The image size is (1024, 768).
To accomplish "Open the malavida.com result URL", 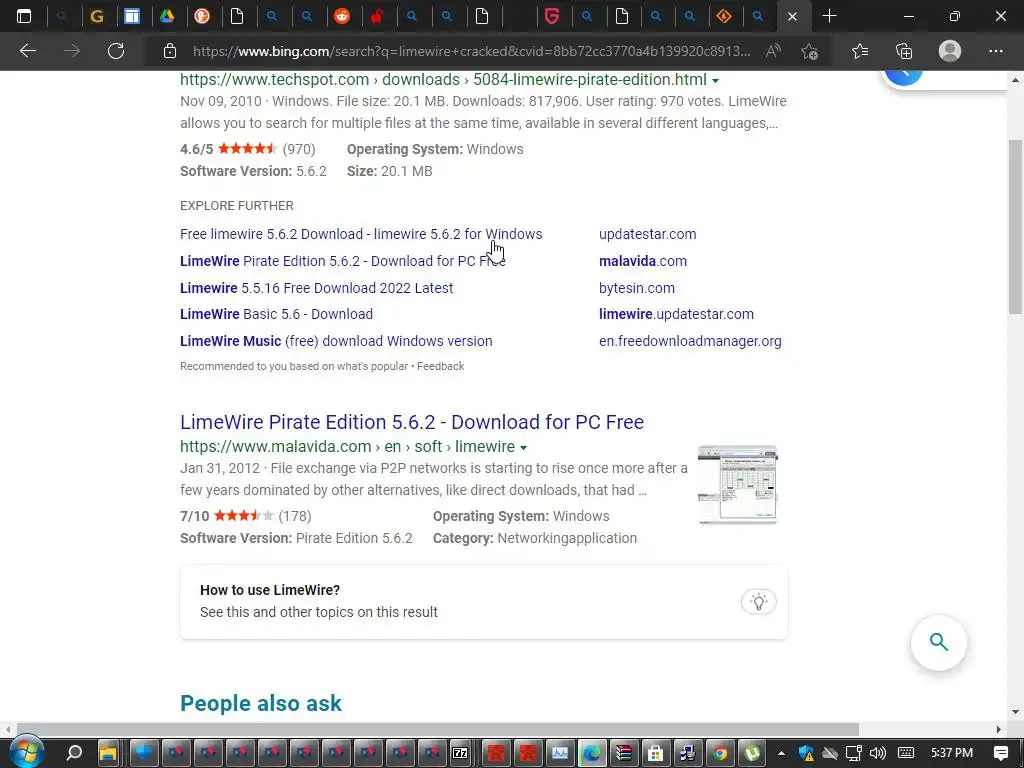I will click(347, 447).
